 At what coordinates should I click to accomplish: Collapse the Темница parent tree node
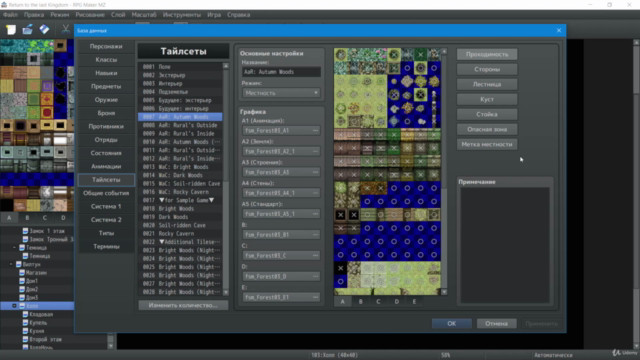point(14,247)
